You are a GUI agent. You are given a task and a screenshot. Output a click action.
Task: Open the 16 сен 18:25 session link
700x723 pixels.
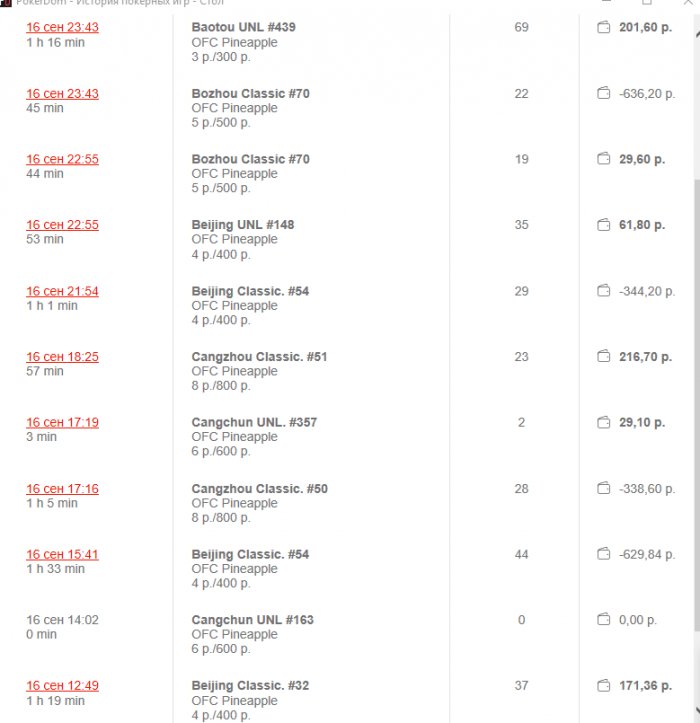pos(62,357)
